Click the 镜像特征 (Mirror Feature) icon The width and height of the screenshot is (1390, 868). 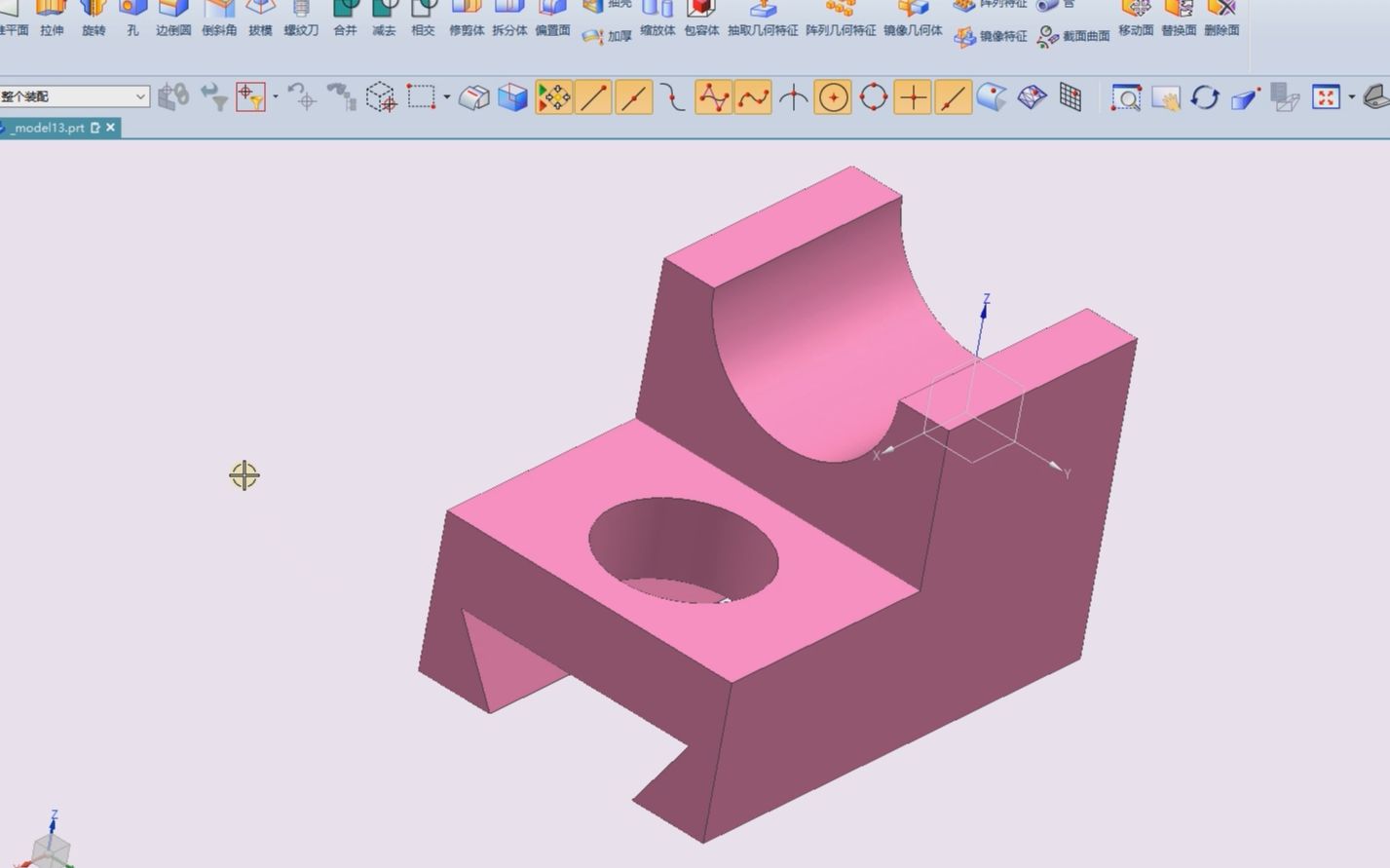pos(991,37)
